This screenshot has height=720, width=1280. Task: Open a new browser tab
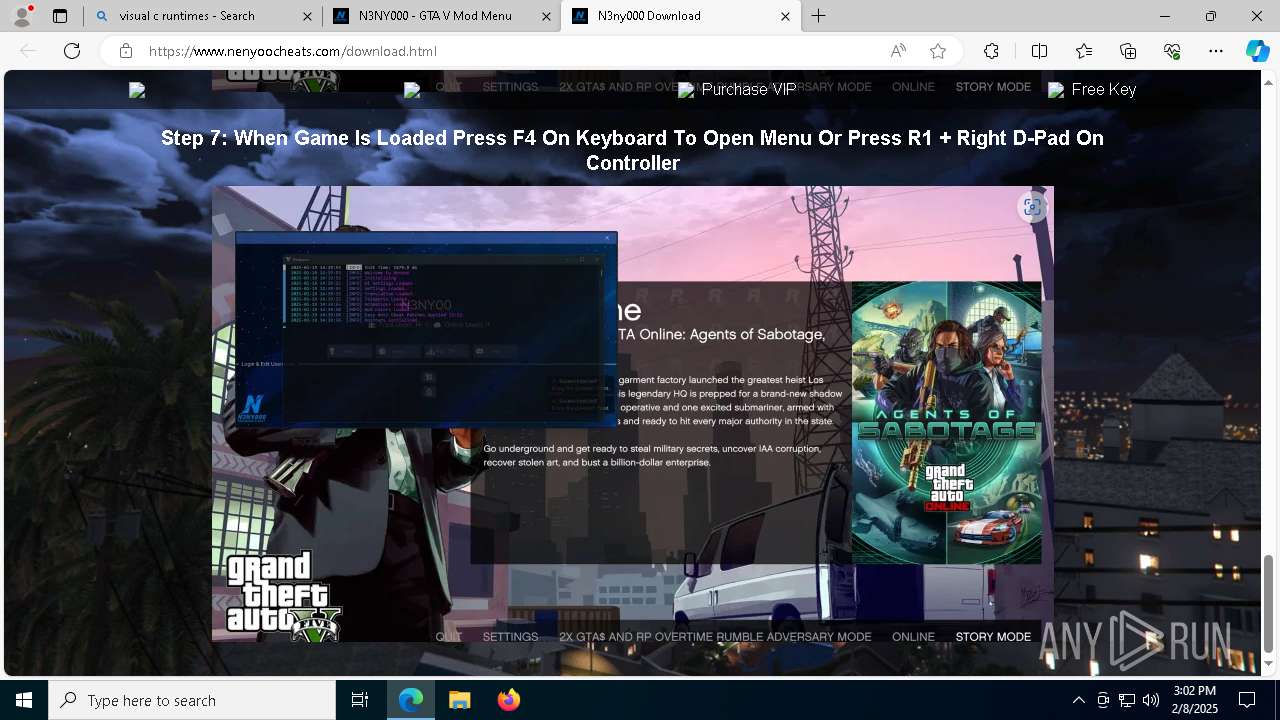click(819, 16)
